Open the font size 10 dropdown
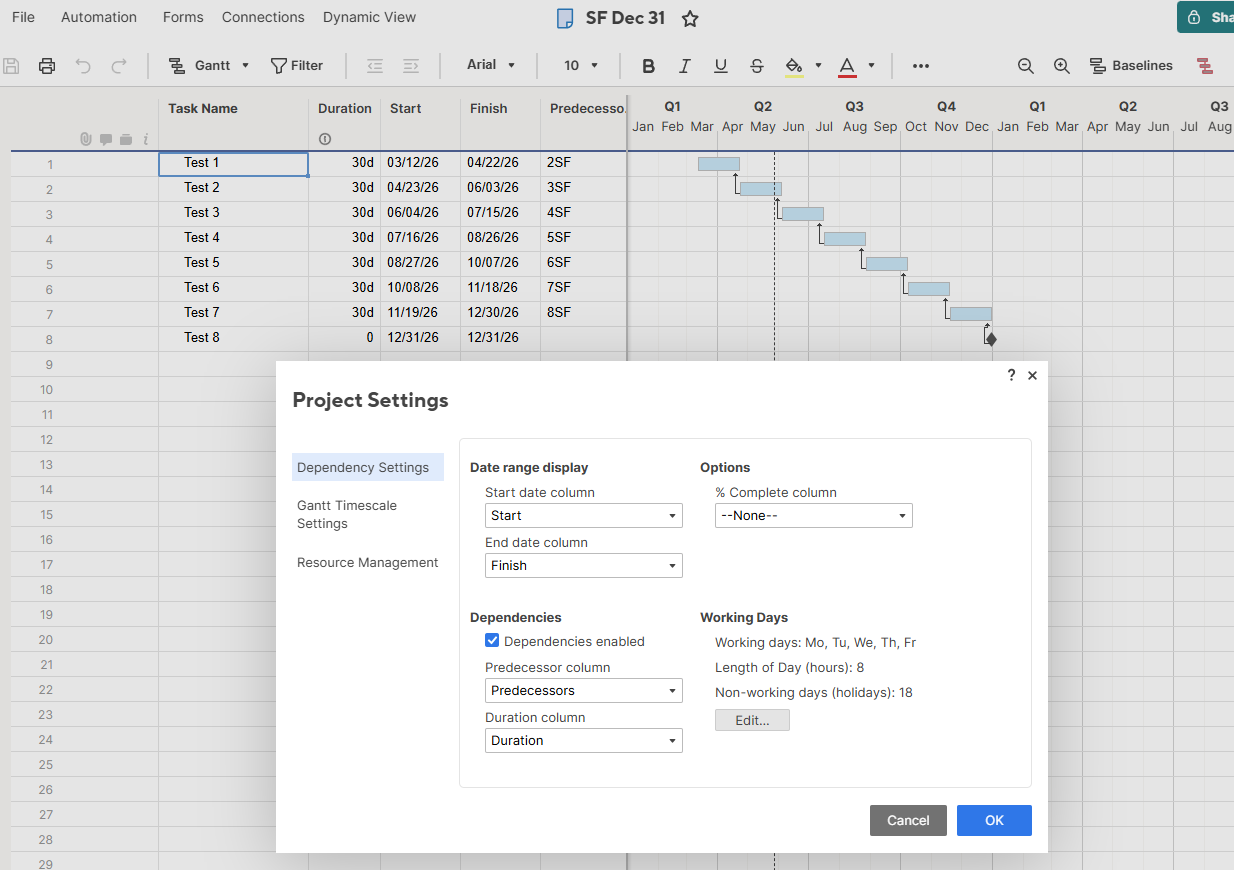 [x=581, y=65]
